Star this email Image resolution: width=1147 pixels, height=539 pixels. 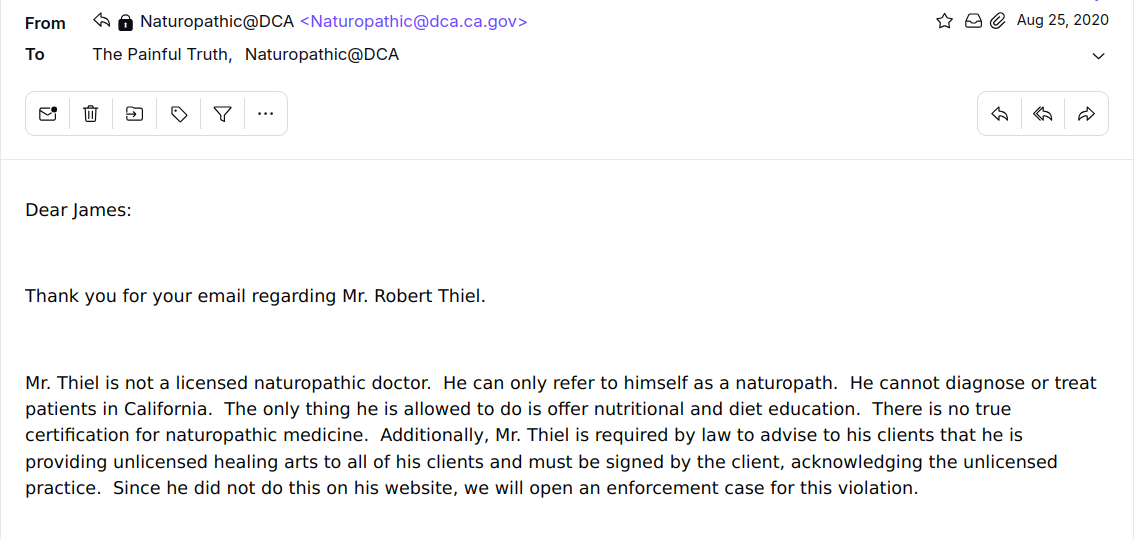pos(944,21)
